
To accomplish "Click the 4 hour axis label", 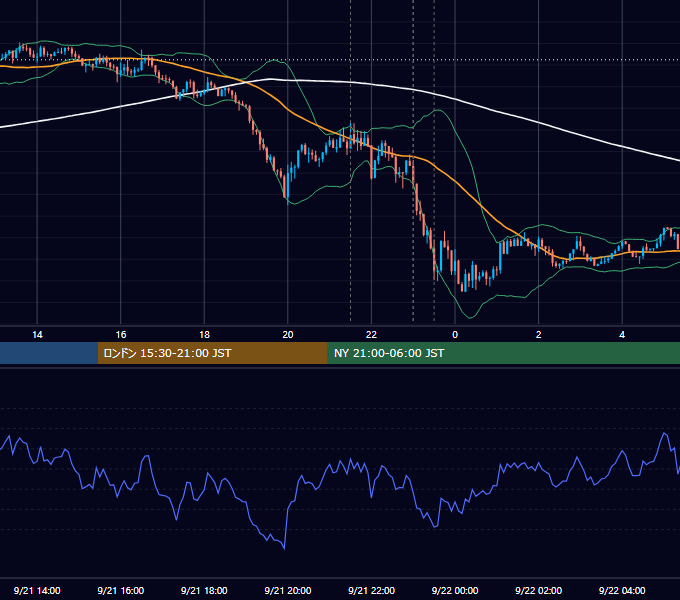I will [622, 335].
